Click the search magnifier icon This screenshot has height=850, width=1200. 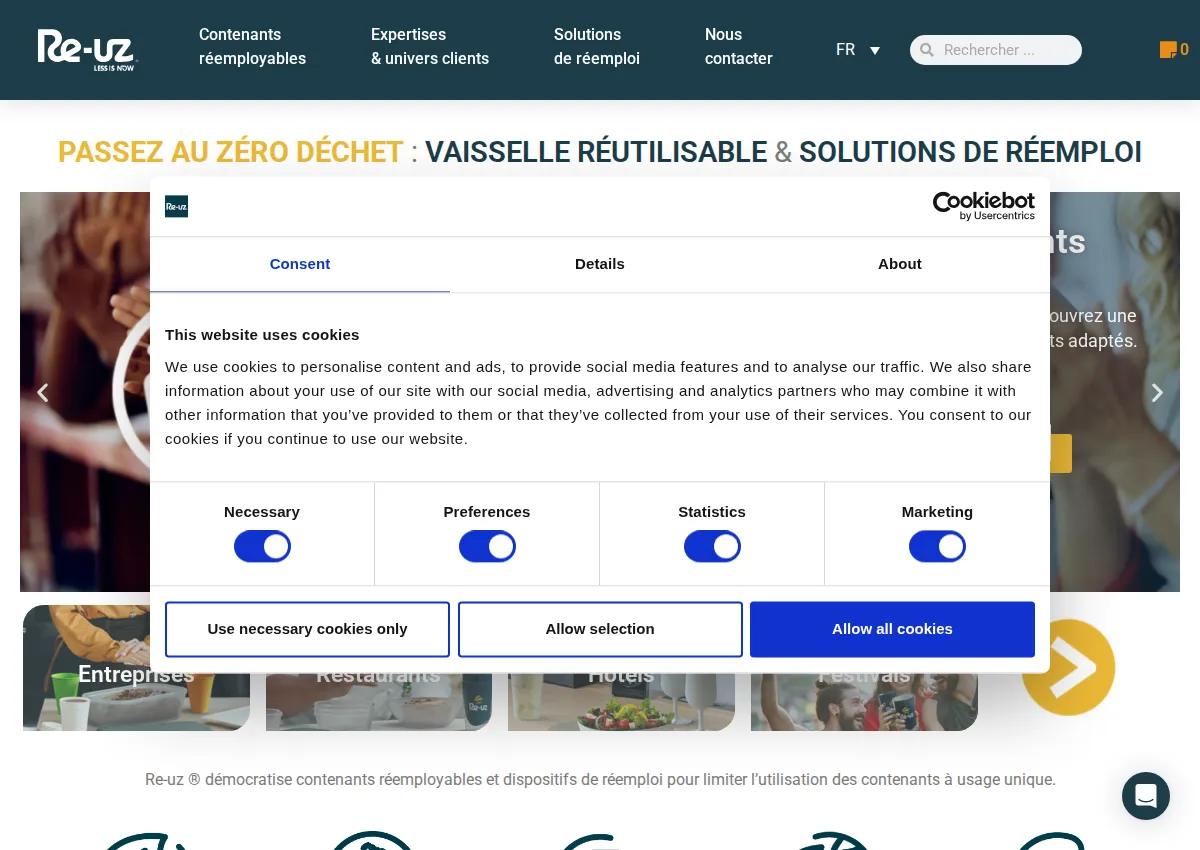point(927,50)
